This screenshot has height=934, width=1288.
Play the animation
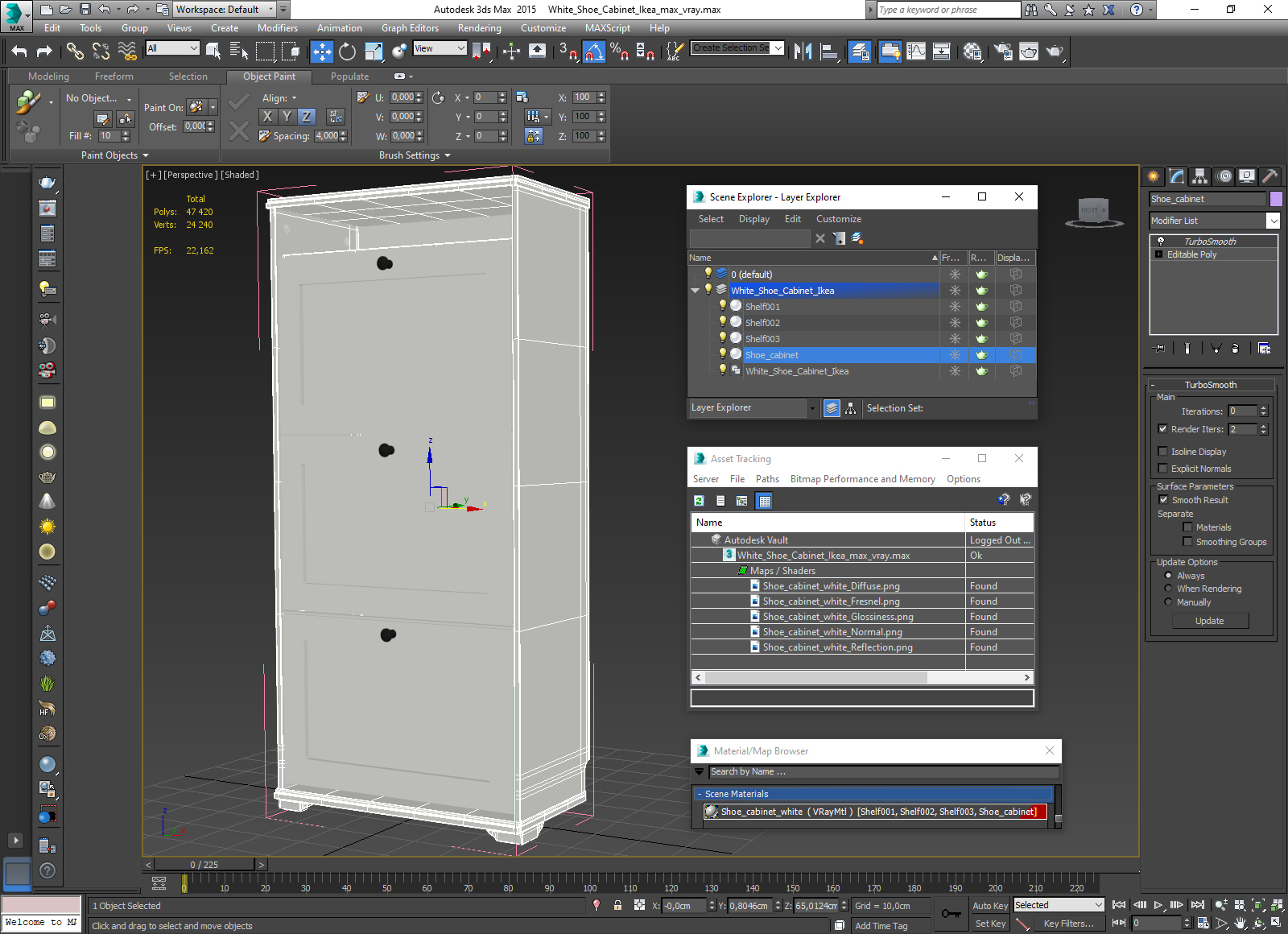(1158, 905)
